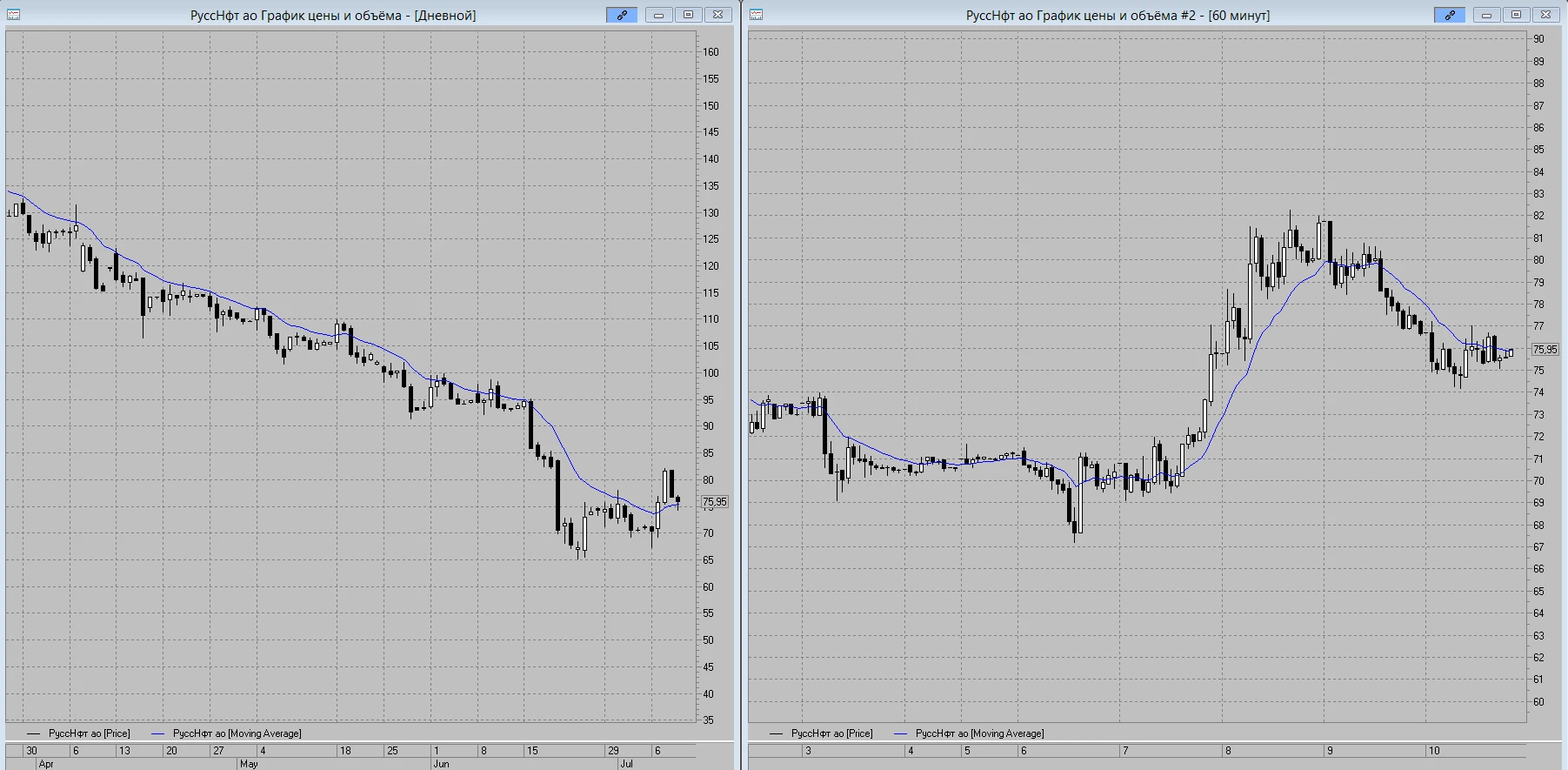The width and height of the screenshot is (1568, 770).
Task: Click the May month label on the time axis
Action: (x=249, y=764)
